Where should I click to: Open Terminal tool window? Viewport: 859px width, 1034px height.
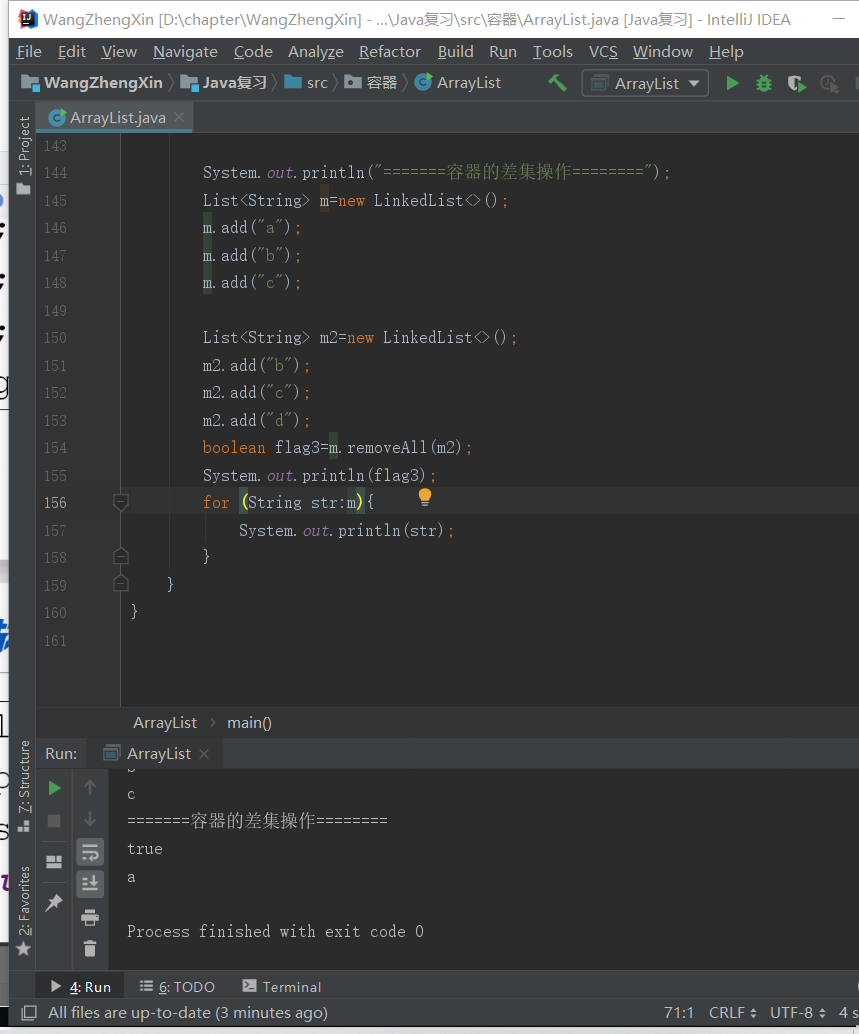[x=282, y=987]
